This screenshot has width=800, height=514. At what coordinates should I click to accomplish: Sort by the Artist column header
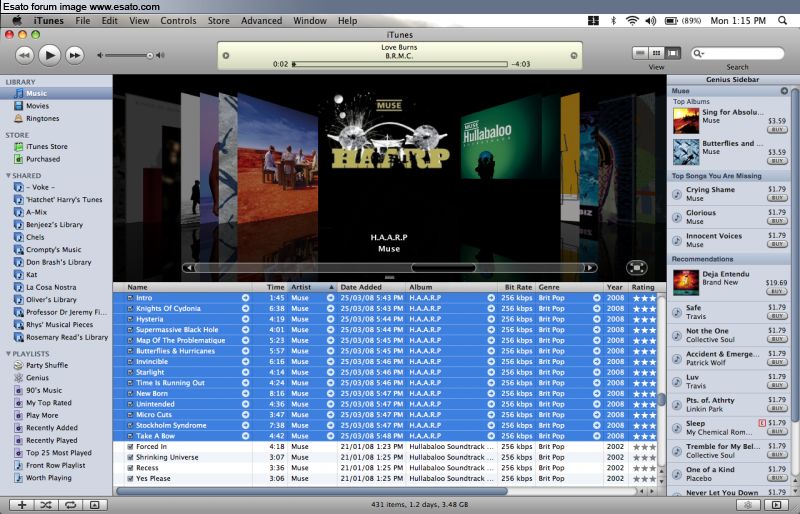[x=312, y=287]
